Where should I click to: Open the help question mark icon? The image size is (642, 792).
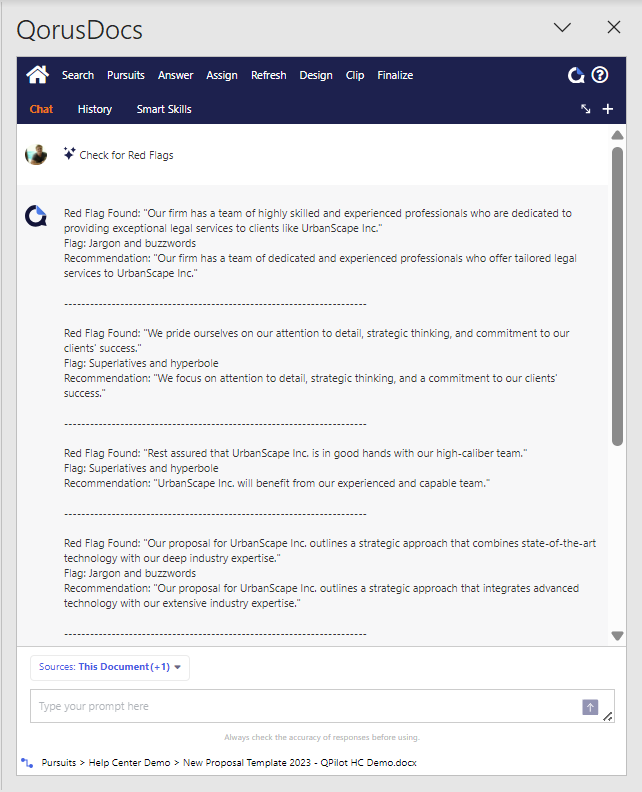pos(600,75)
